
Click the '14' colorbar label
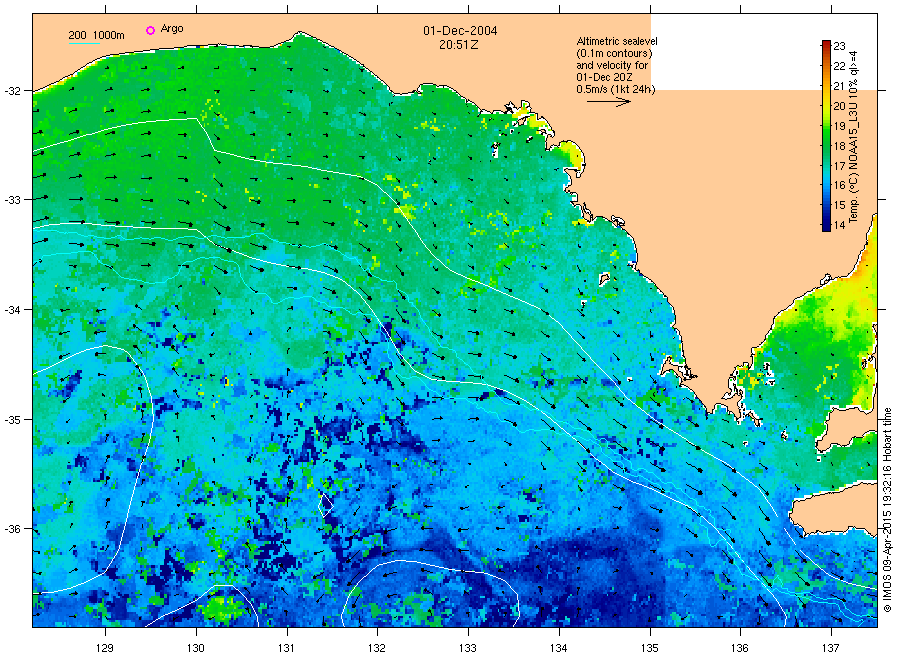(x=839, y=225)
